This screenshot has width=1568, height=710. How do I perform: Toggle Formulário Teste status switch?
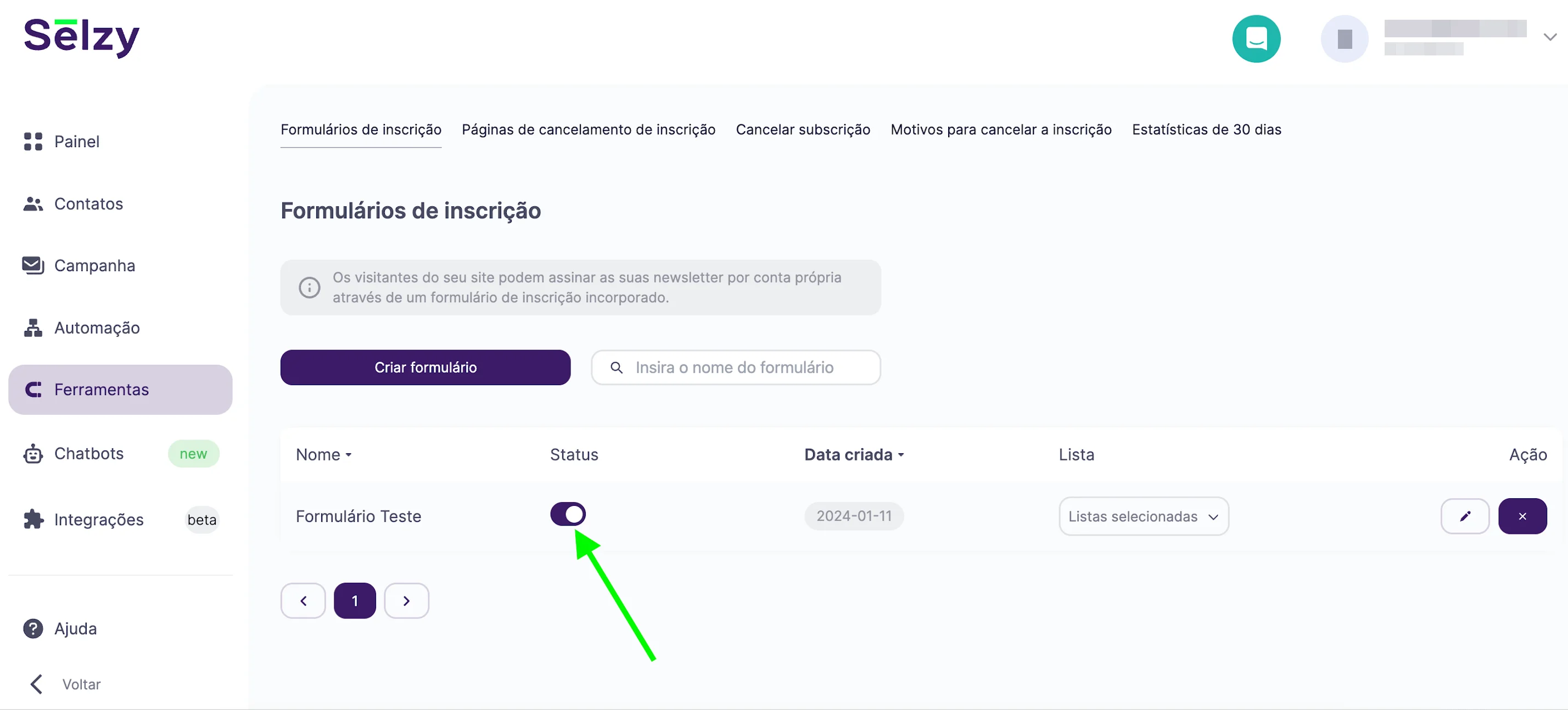tap(568, 514)
